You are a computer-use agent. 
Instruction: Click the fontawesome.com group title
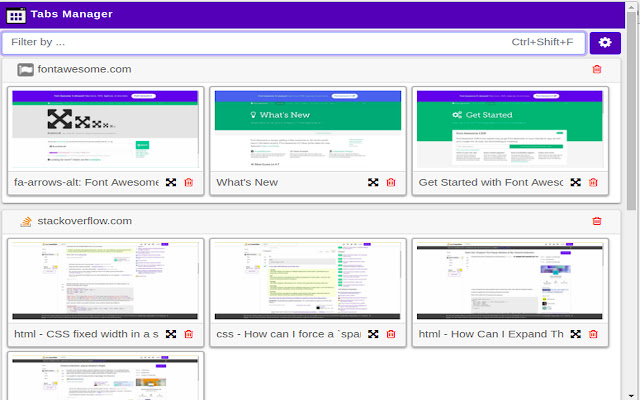coord(84,69)
